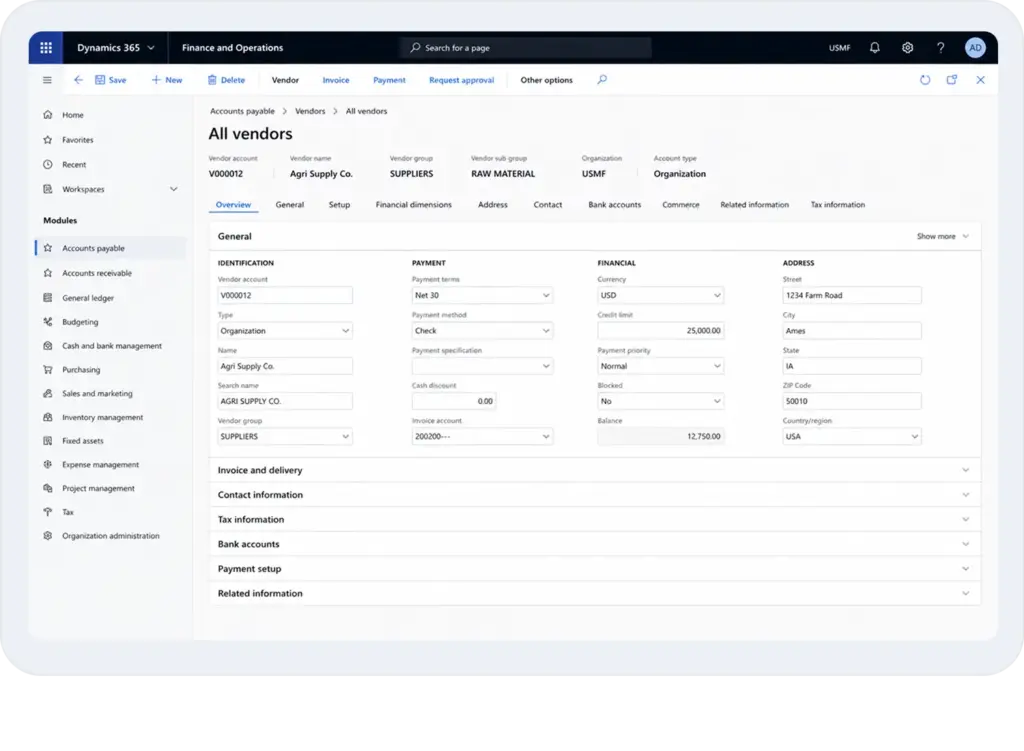Click the Street field with 1234 Farm Road
Image resolution: width=1024 pixels, height=751 pixels.
pos(852,295)
